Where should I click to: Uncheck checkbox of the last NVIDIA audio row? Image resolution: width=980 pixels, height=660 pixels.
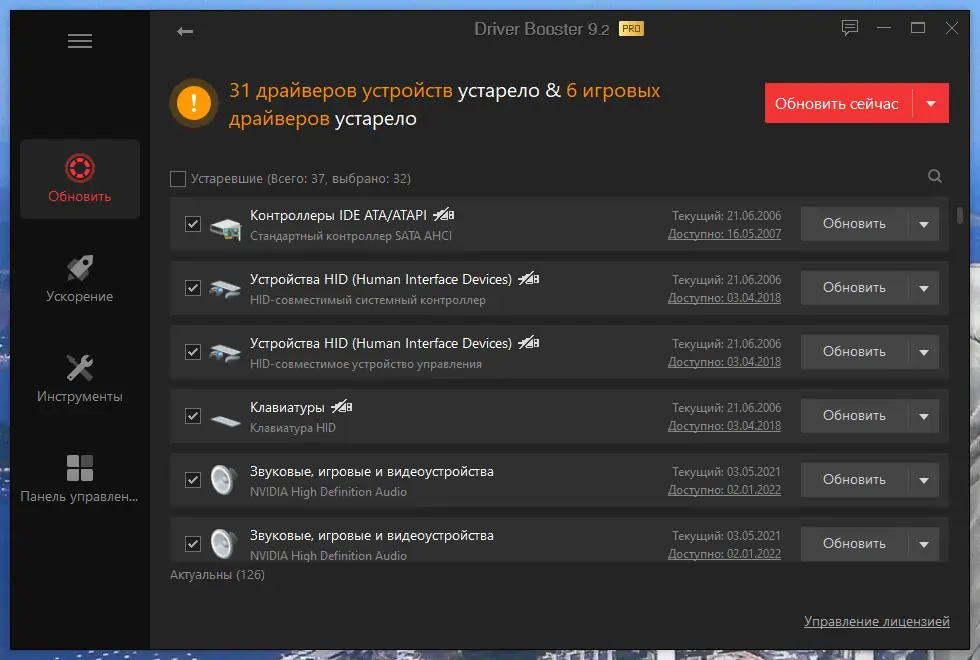(193, 544)
